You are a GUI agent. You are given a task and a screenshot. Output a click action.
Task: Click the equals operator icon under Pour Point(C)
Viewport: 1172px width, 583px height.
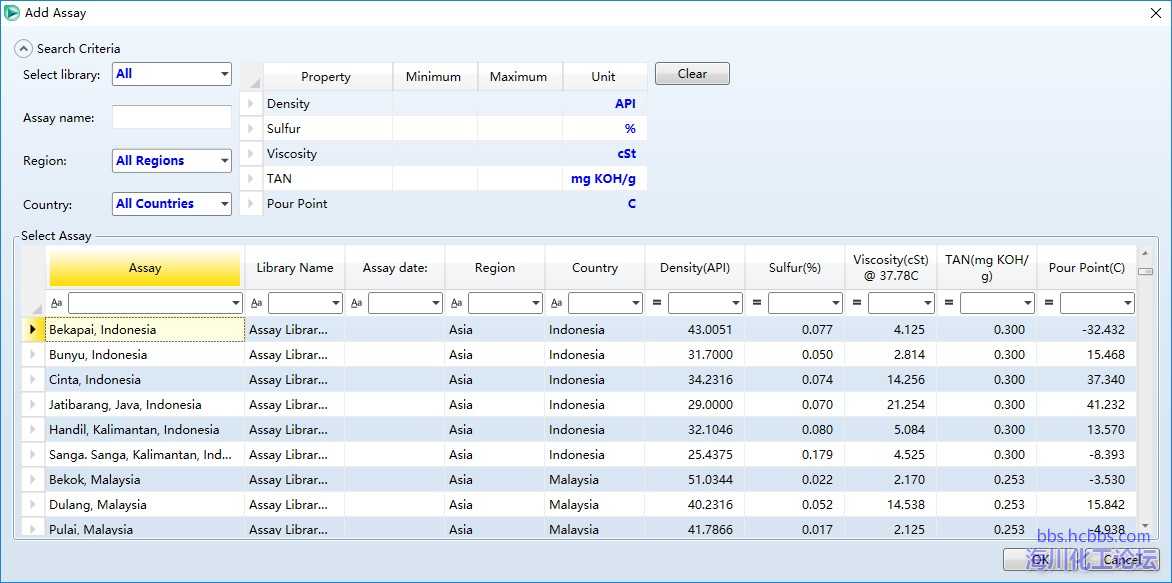pos(1049,303)
